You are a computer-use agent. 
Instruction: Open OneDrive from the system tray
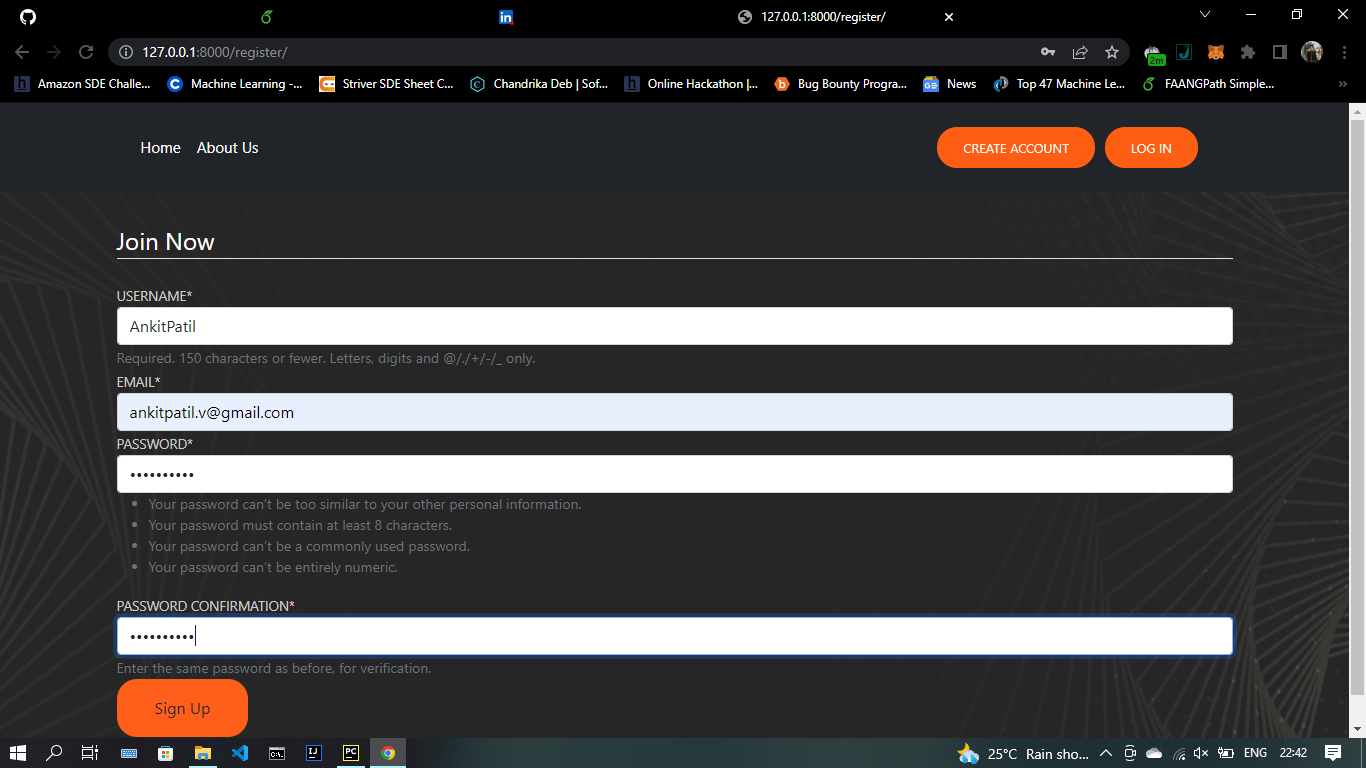tap(1153, 753)
